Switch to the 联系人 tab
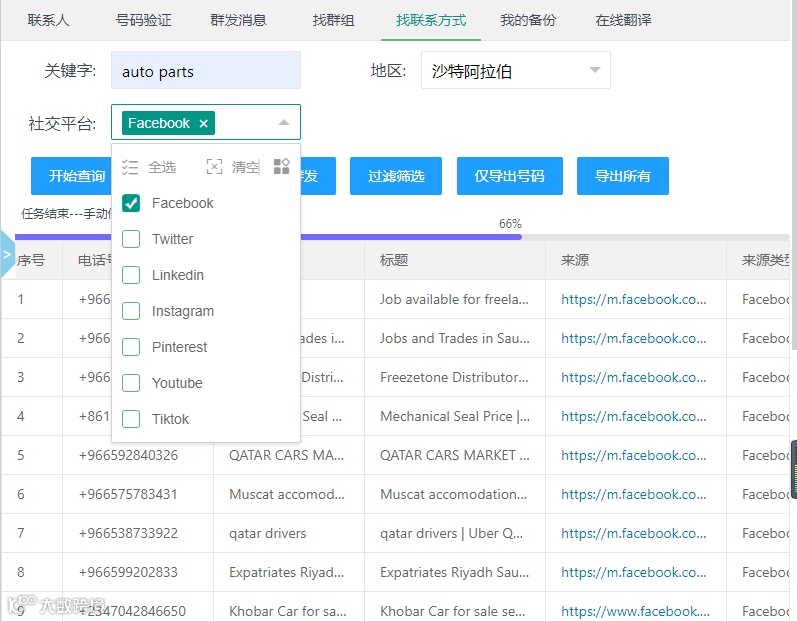The image size is (797, 621). [48, 20]
